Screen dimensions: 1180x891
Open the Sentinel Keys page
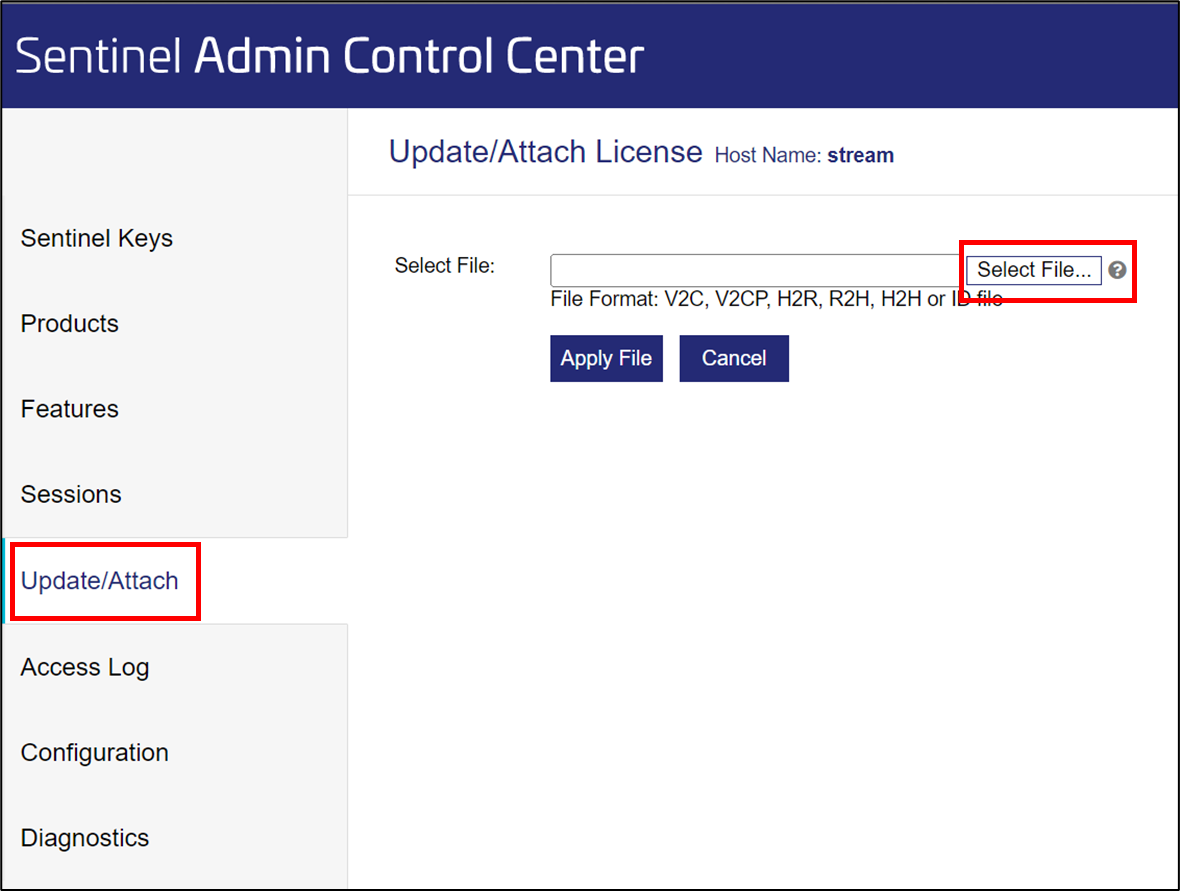tap(96, 238)
